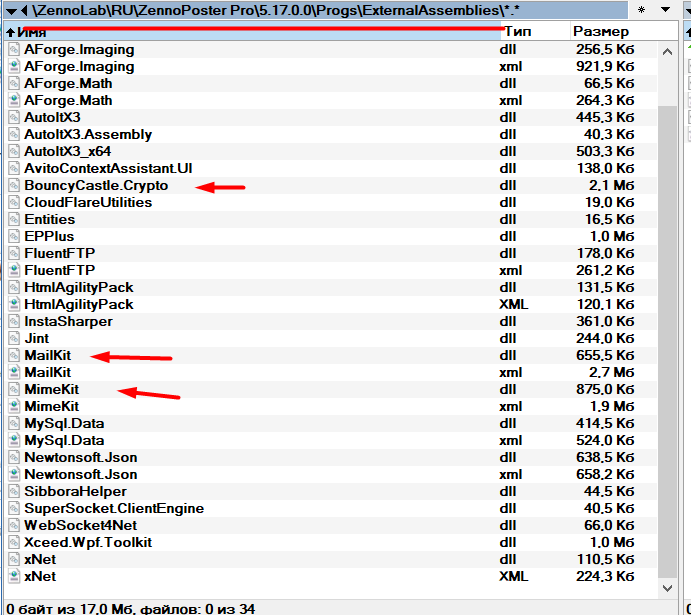Click the vertical scrollbar thumb
This screenshot has width=691, height=615.
click(667, 341)
